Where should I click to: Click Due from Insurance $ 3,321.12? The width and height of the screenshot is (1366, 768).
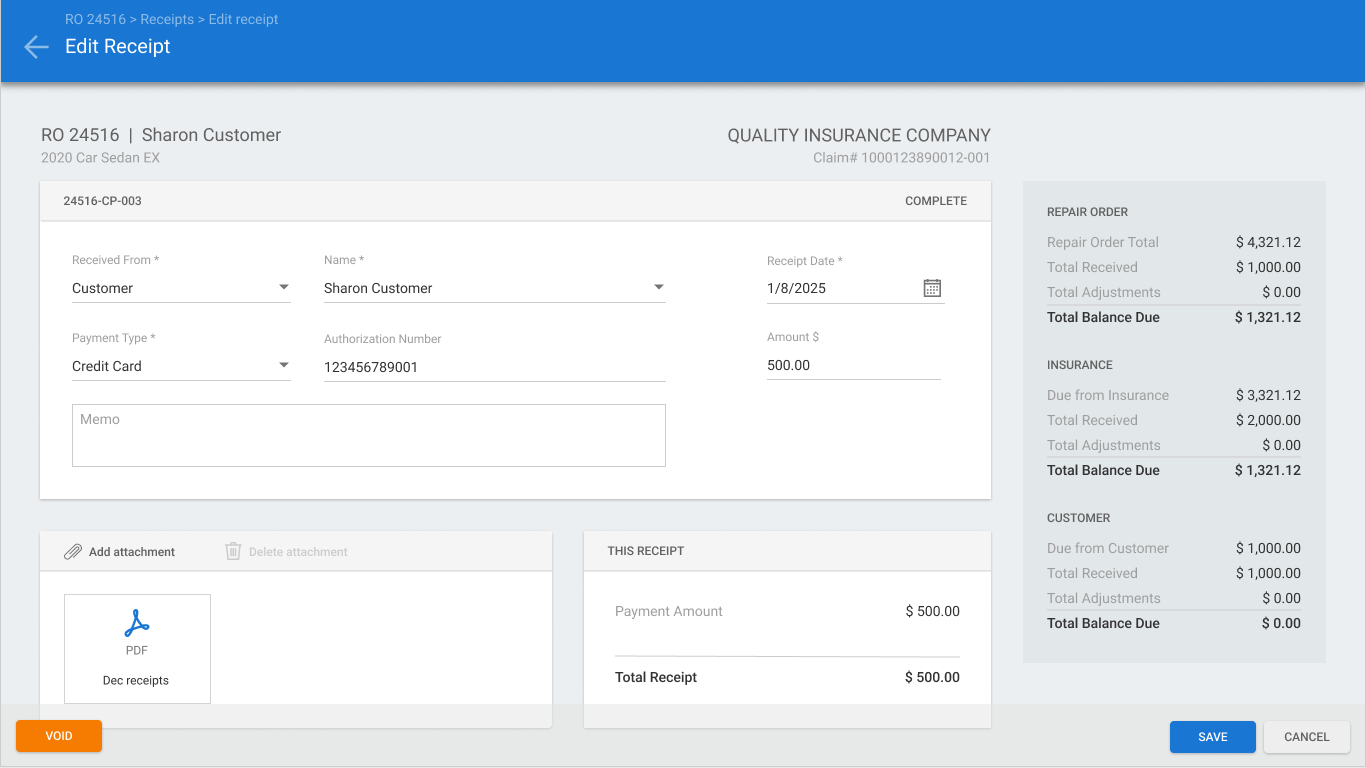point(1174,395)
